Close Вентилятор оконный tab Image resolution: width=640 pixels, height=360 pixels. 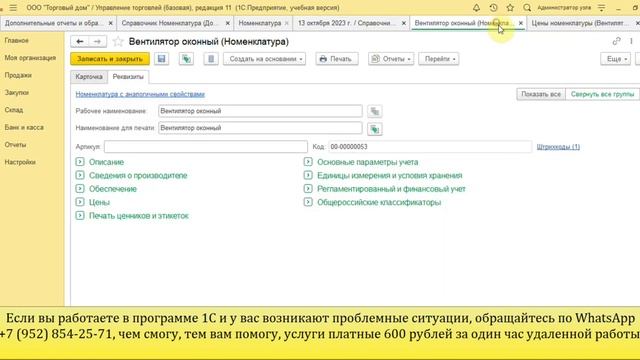point(520,23)
